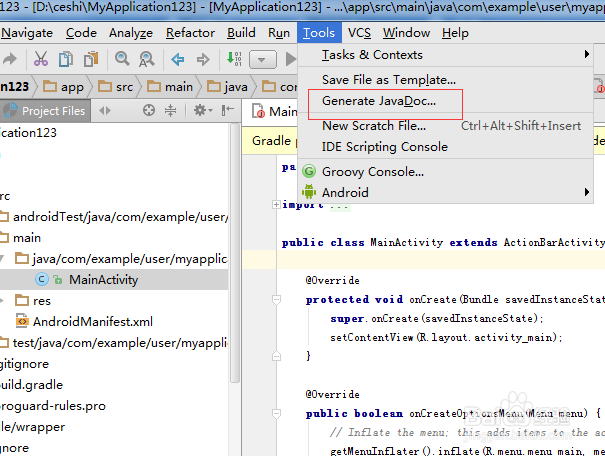Click app folder in breadcrumb
This screenshot has width=605, height=456.
(63, 87)
